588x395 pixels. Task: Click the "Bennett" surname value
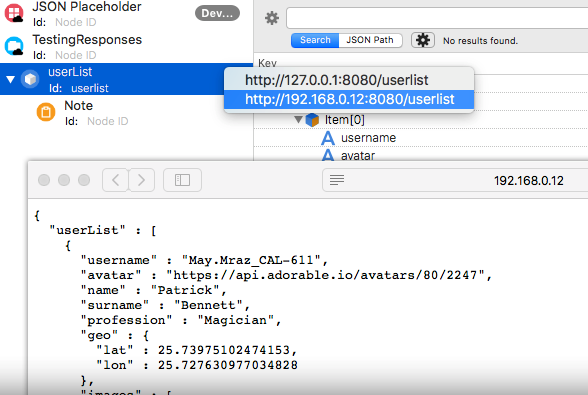click(208, 305)
